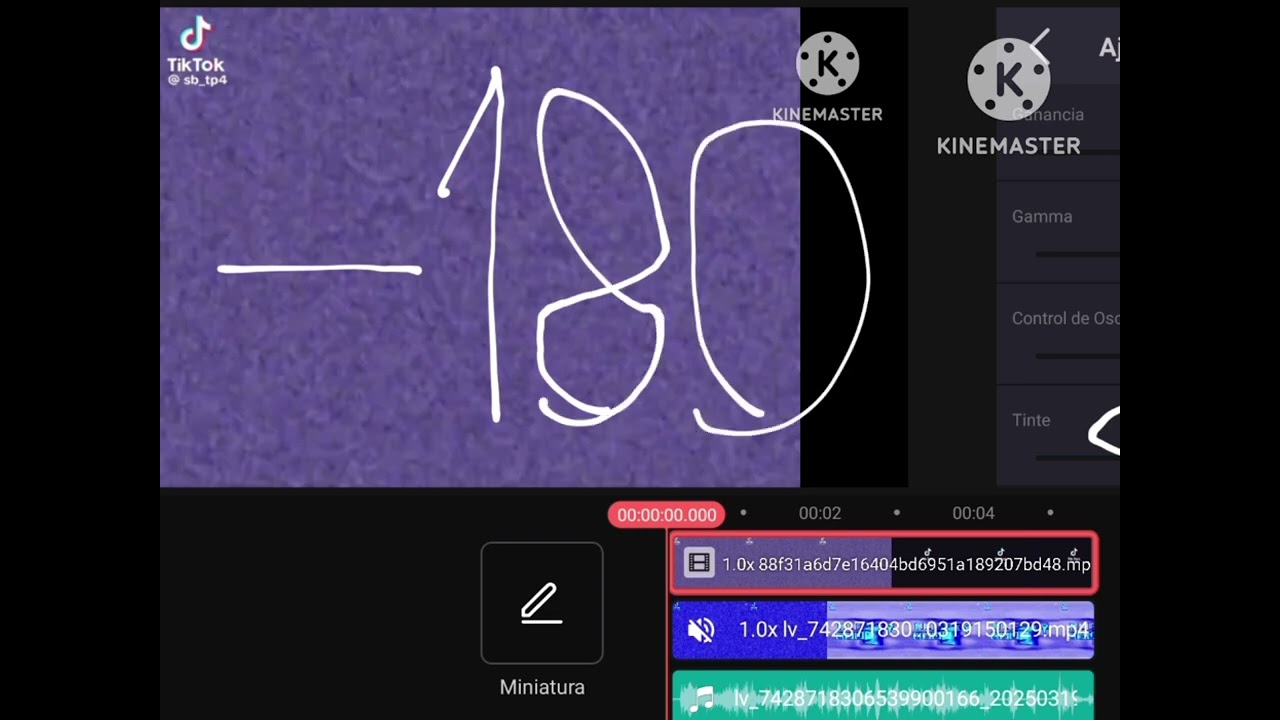Screen dimensions: 1280x720
Task: Adjust the Control de Osc slider
Action: [1078, 356]
